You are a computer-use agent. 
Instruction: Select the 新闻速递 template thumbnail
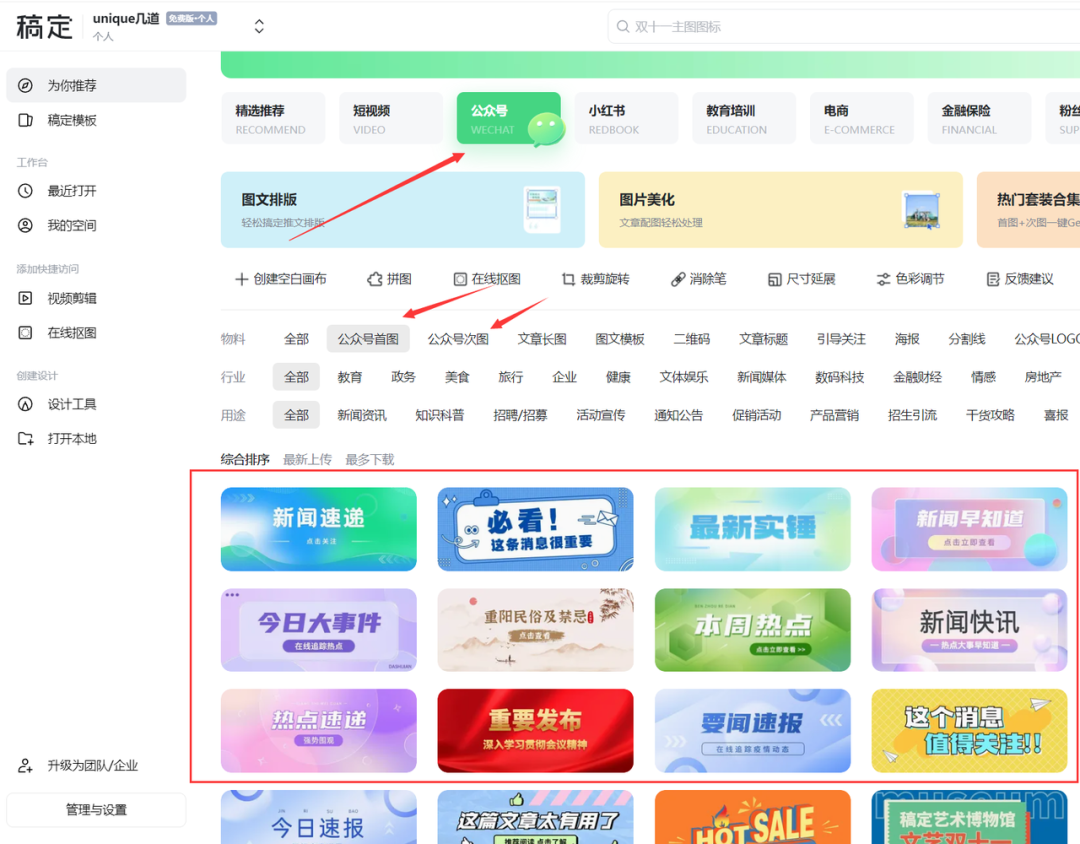pyautogui.click(x=318, y=529)
